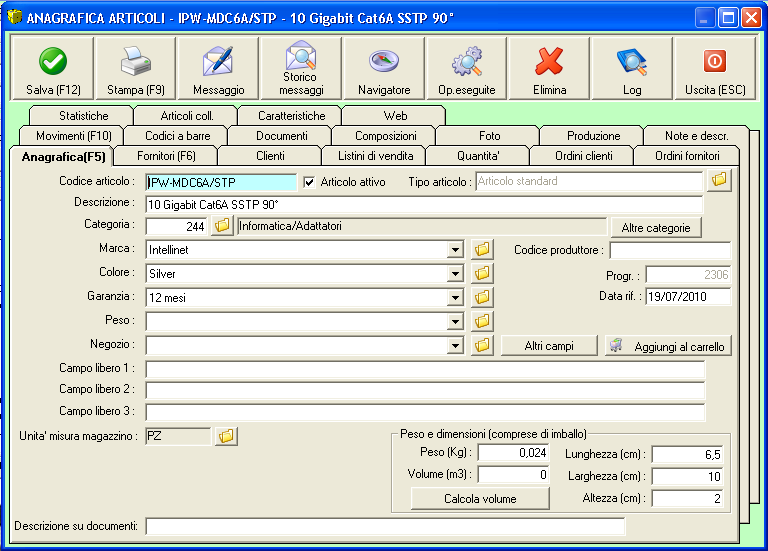This screenshot has width=768, height=551.
Task: Expand the Garanzia dropdown arrow
Action: (455, 298)
